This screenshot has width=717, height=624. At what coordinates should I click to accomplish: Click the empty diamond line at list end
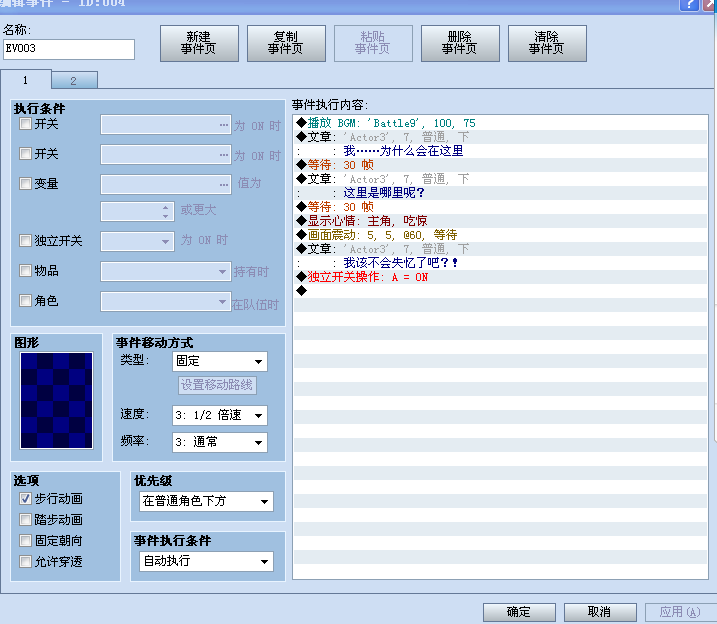500,291
